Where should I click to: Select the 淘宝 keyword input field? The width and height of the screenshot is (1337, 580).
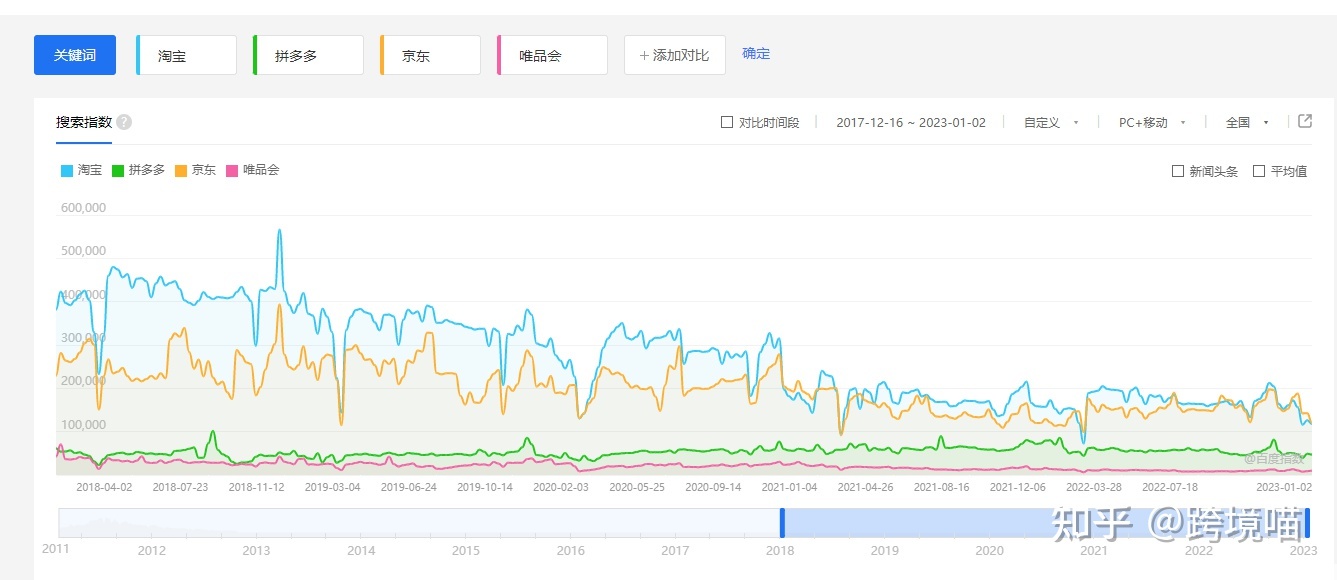point(187,55)
